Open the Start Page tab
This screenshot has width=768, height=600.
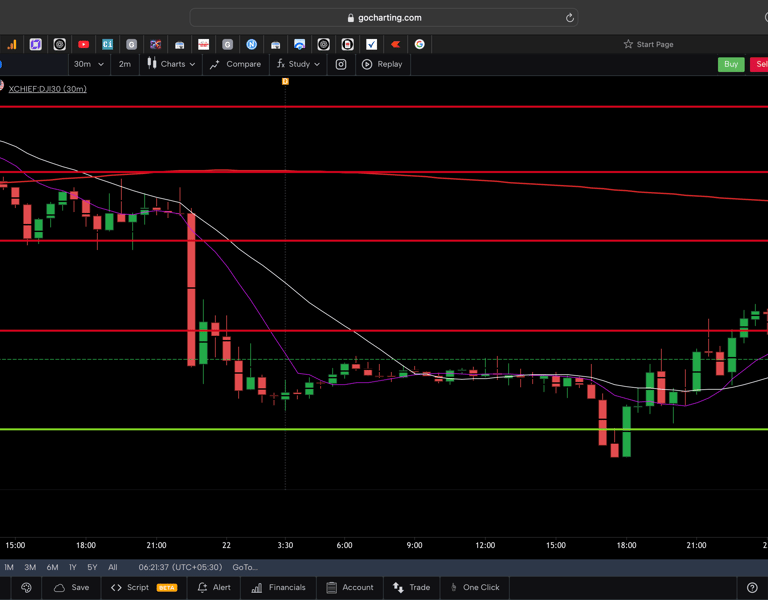tap(648, 44)
